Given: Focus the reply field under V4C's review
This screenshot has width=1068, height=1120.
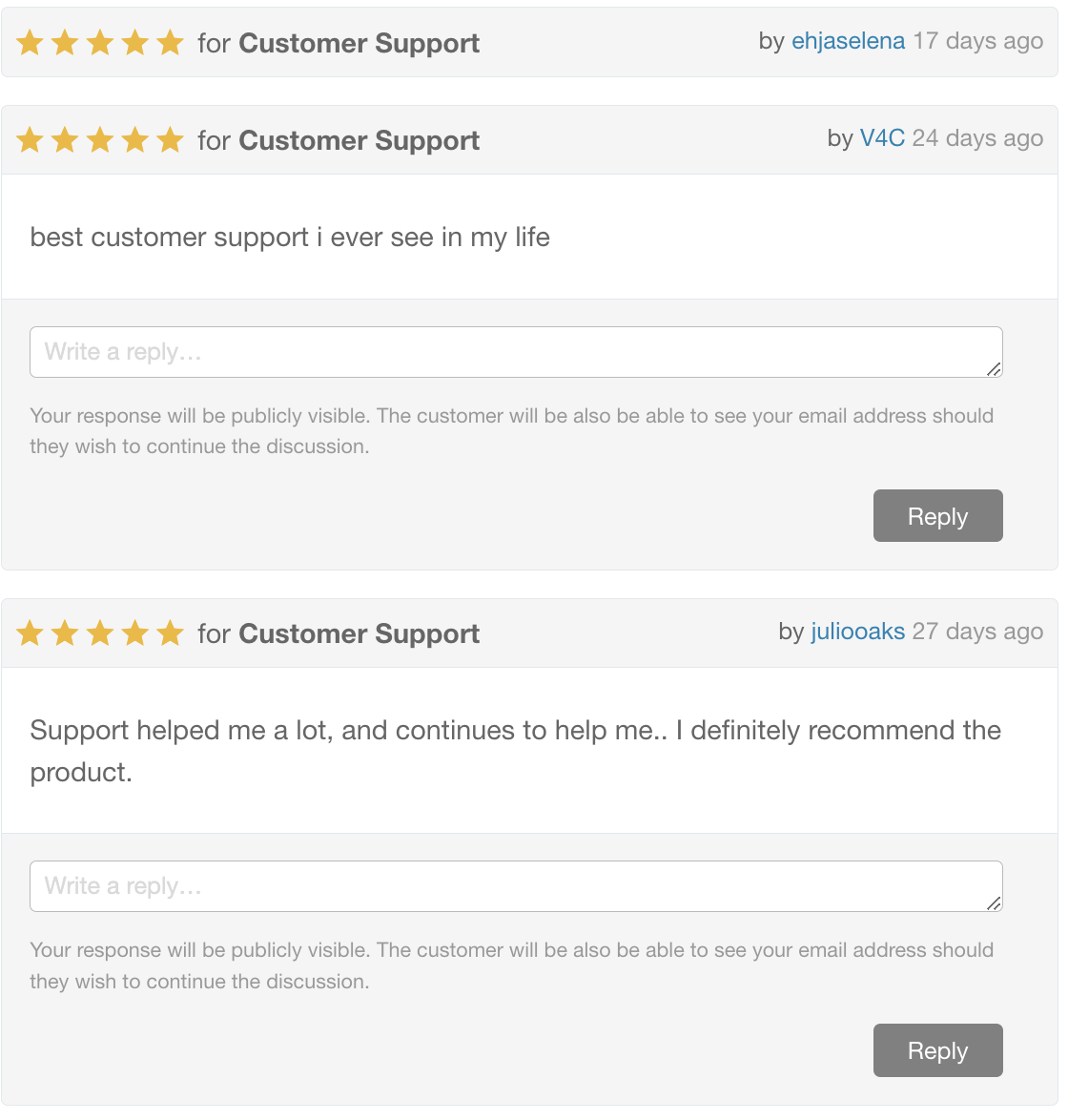Looking at the screenshot, I should click(x=515, y=352).
